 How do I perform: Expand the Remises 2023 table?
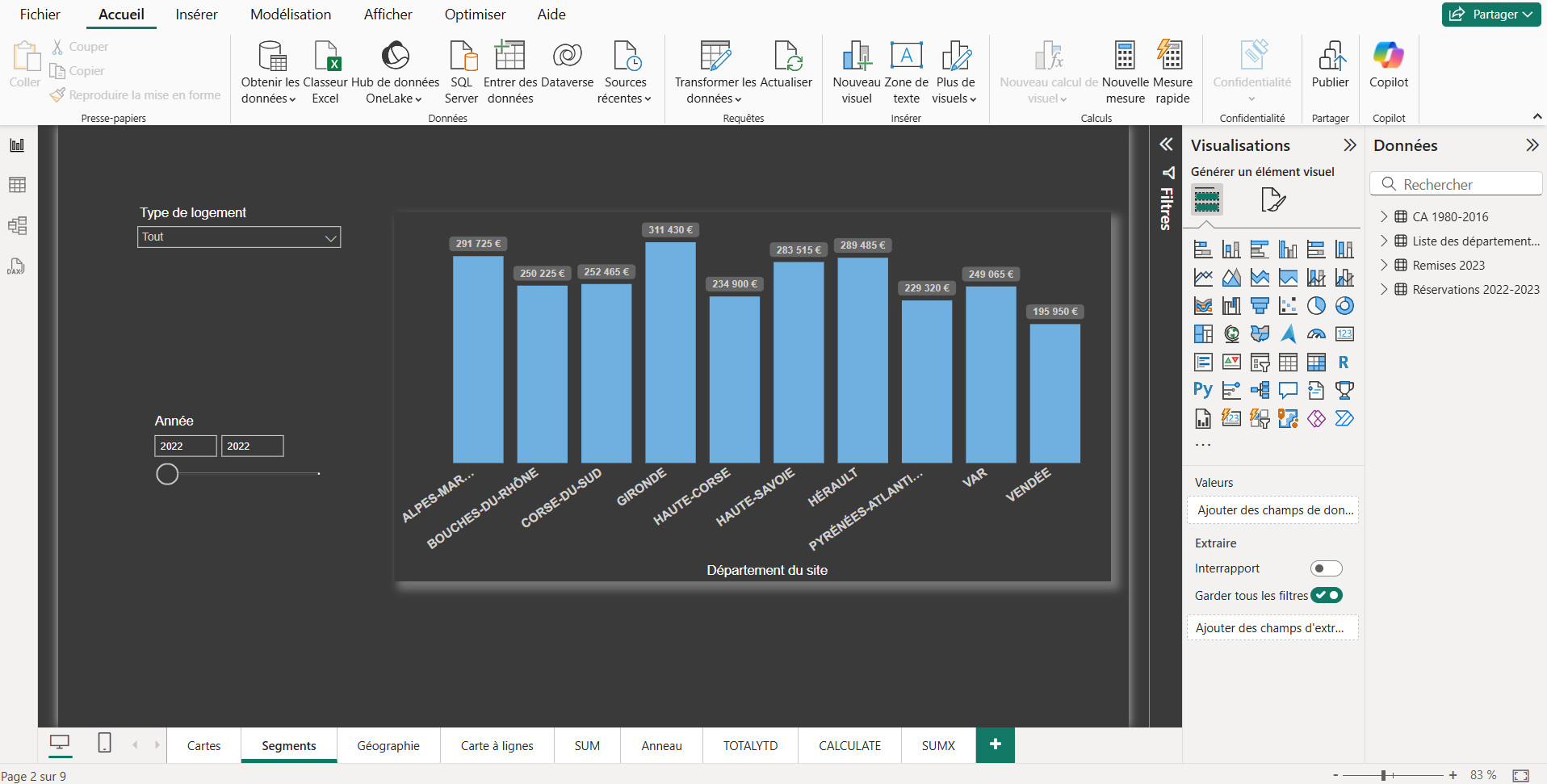point(1384,265)
